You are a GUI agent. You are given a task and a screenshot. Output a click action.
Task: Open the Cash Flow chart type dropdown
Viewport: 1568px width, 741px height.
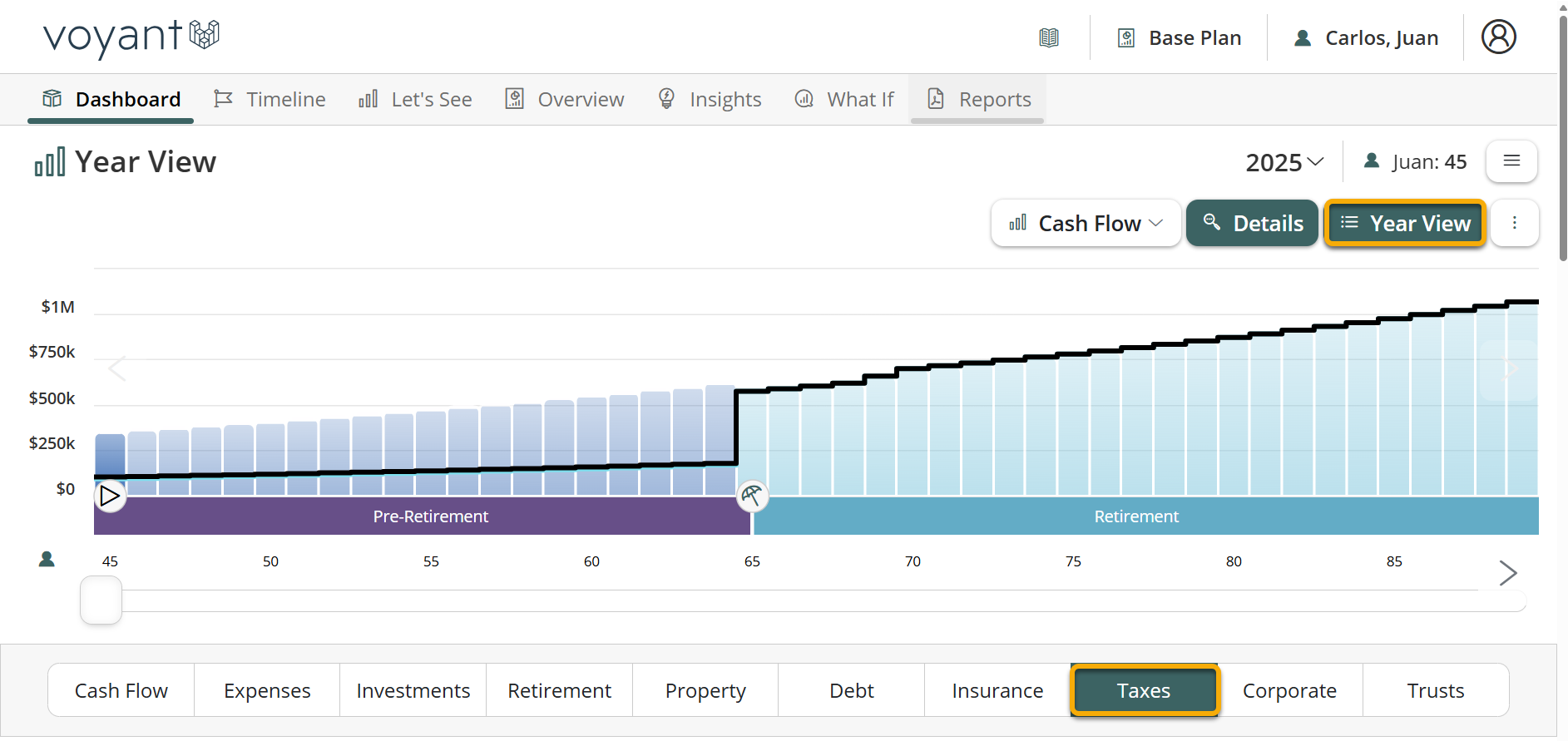1086,223
